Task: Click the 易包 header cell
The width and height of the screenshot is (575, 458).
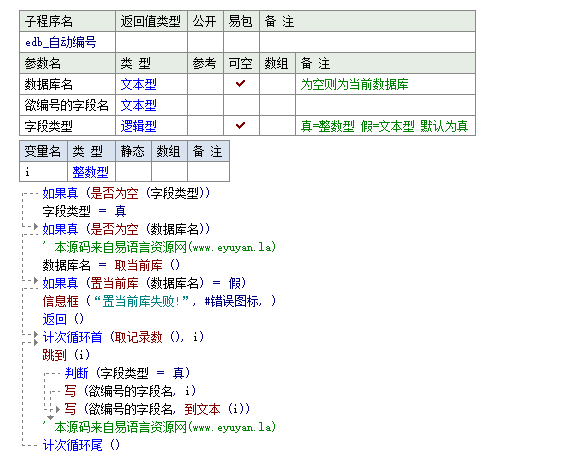Action: pos(241,21)
